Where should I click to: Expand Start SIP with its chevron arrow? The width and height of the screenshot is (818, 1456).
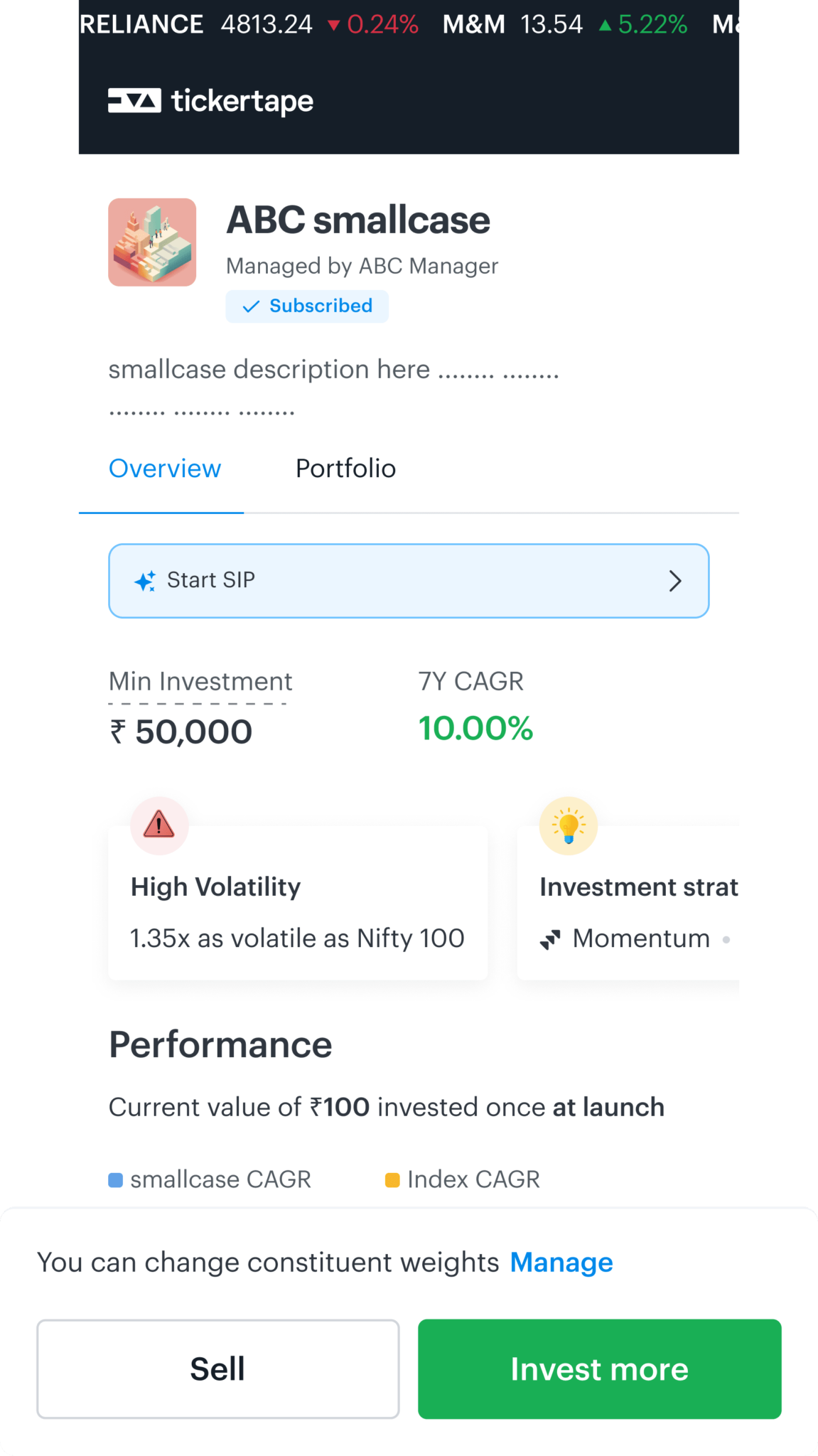click(x=674, y=580)
